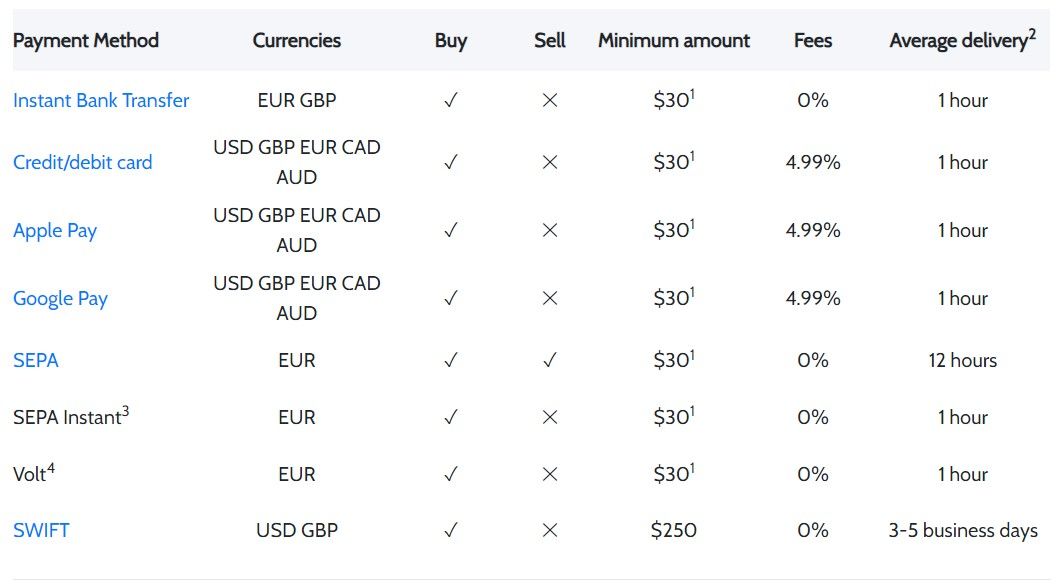Open the Apple Pay link
The image size is (1057, 587).
coord(55,230)
